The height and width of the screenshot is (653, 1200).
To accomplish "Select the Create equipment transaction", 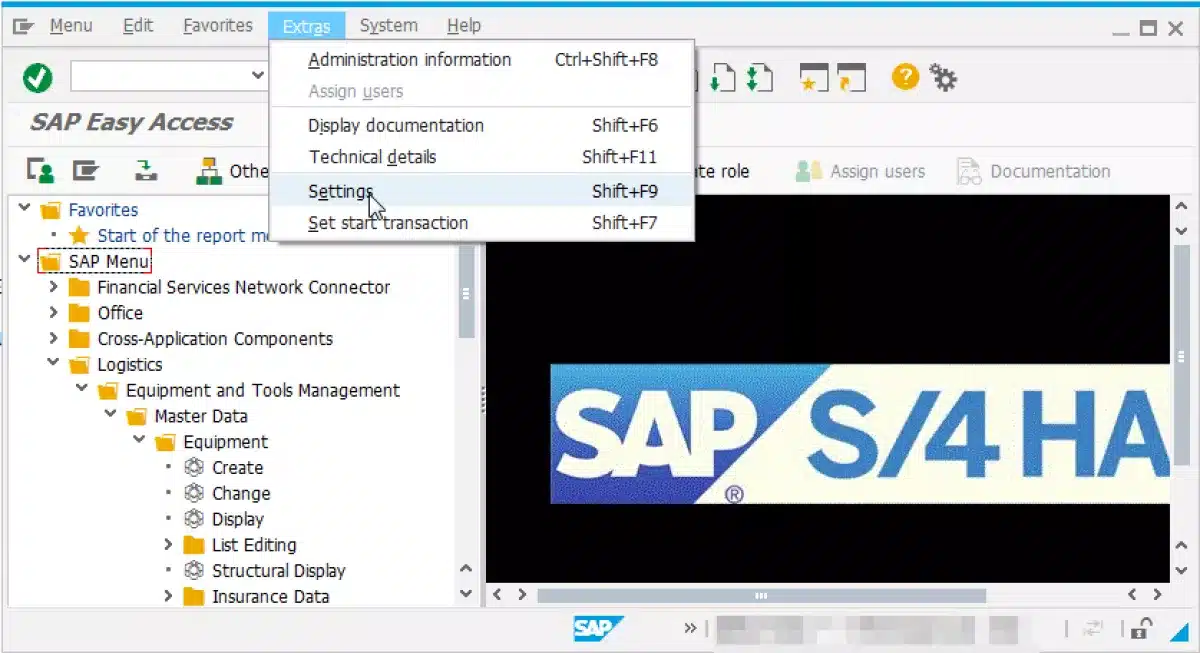I will (x=237, y=468).
